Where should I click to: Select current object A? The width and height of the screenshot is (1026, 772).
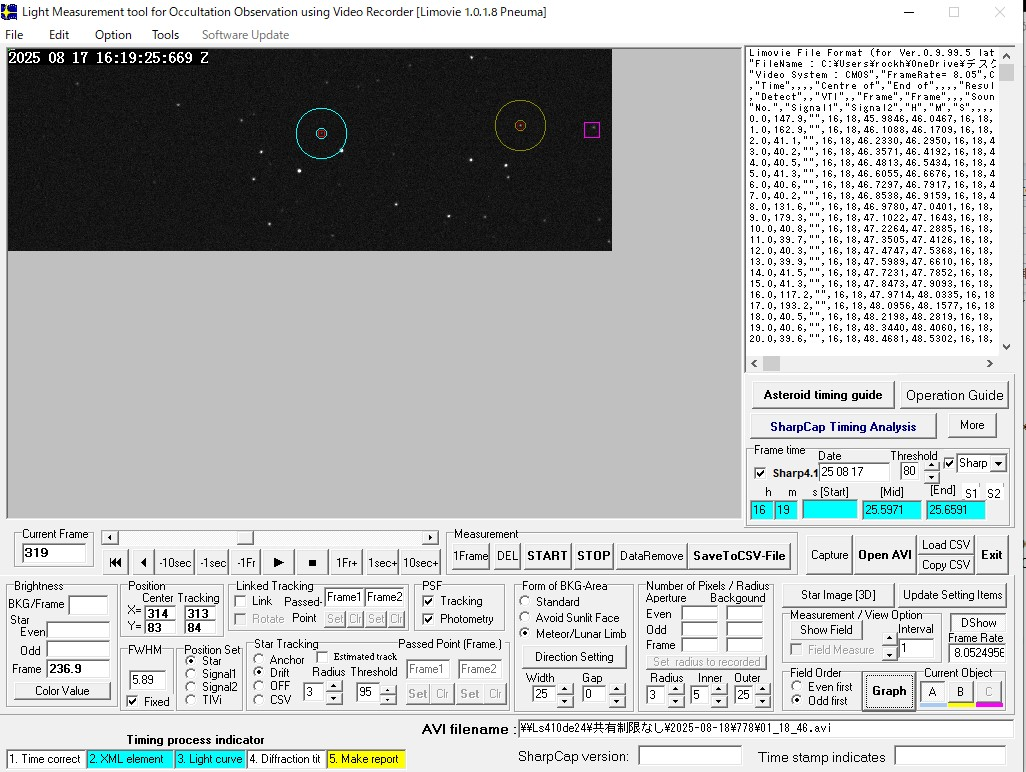point(932,691)
